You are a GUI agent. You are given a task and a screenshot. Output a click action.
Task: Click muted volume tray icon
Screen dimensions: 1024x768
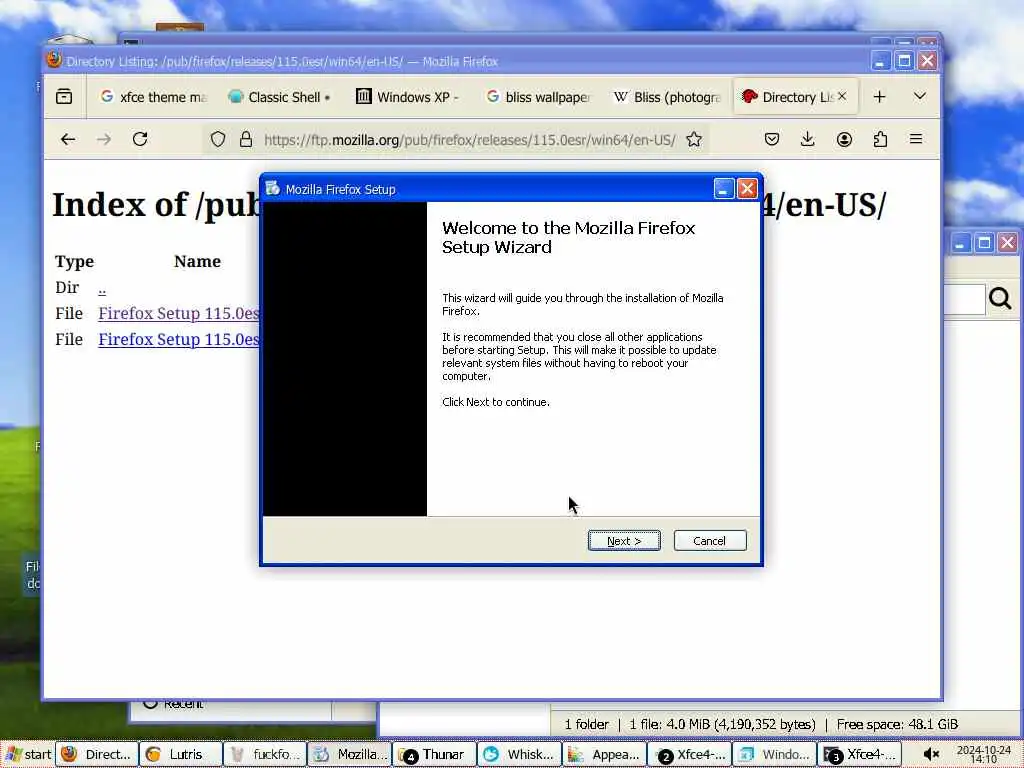pos(931,754)
